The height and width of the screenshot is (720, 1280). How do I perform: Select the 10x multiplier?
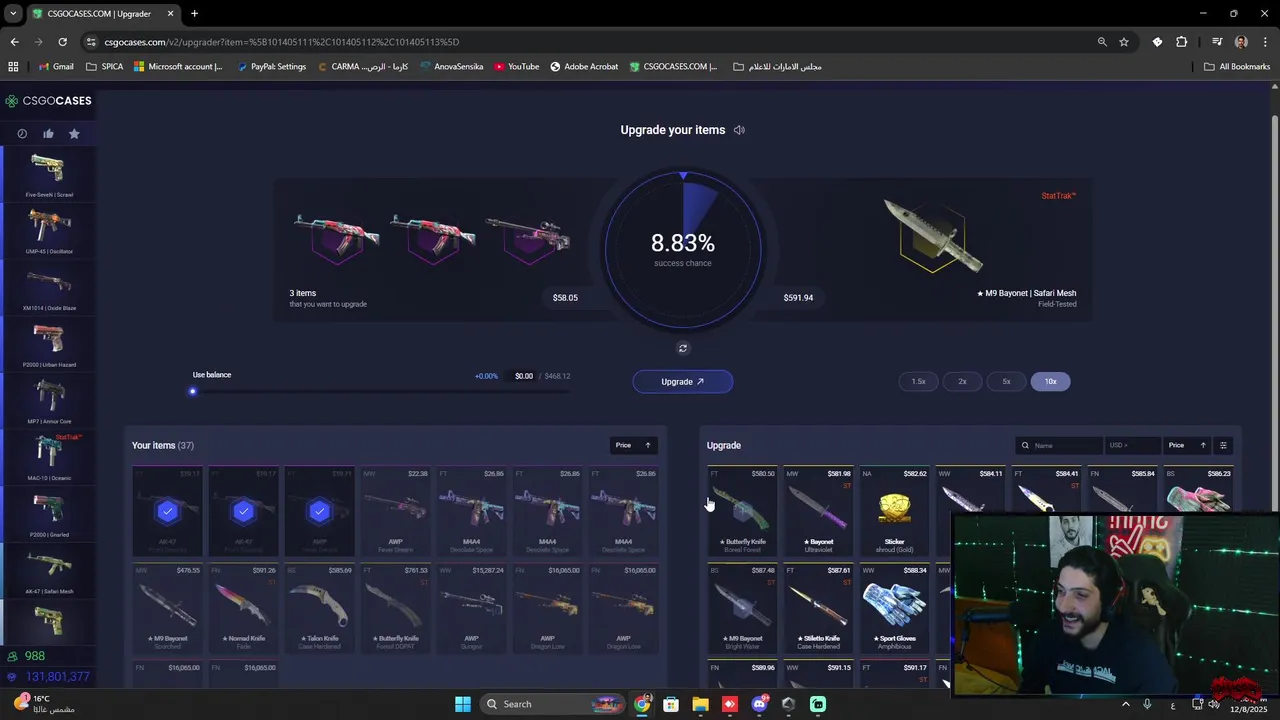(1050, 381)
